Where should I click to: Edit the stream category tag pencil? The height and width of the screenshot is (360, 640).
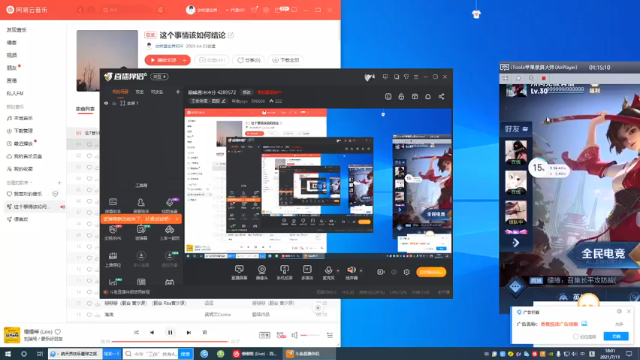pyautogui.click(x=223, y=101)
